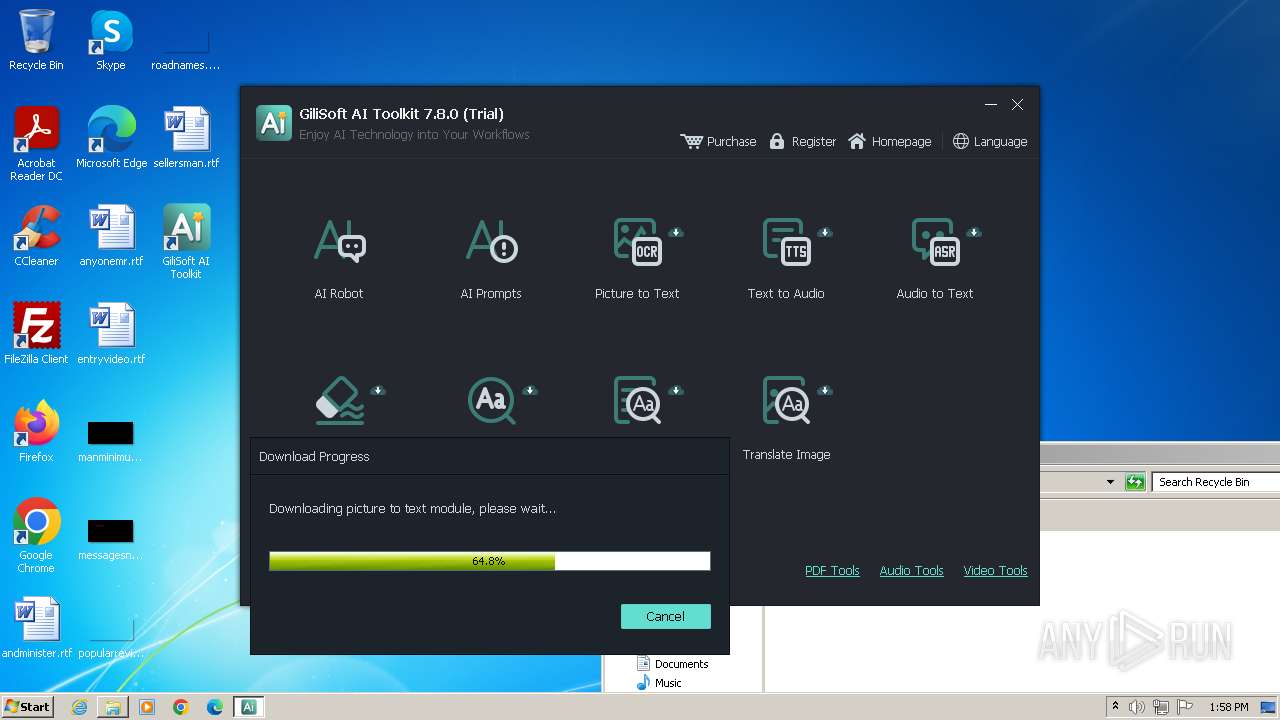Click the network tray icon

coord(1161,707)
